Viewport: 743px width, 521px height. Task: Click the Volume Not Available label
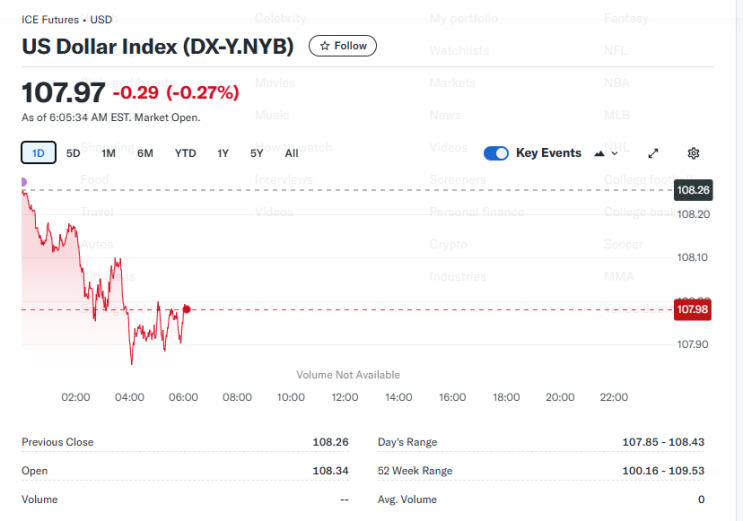point(348,375)
